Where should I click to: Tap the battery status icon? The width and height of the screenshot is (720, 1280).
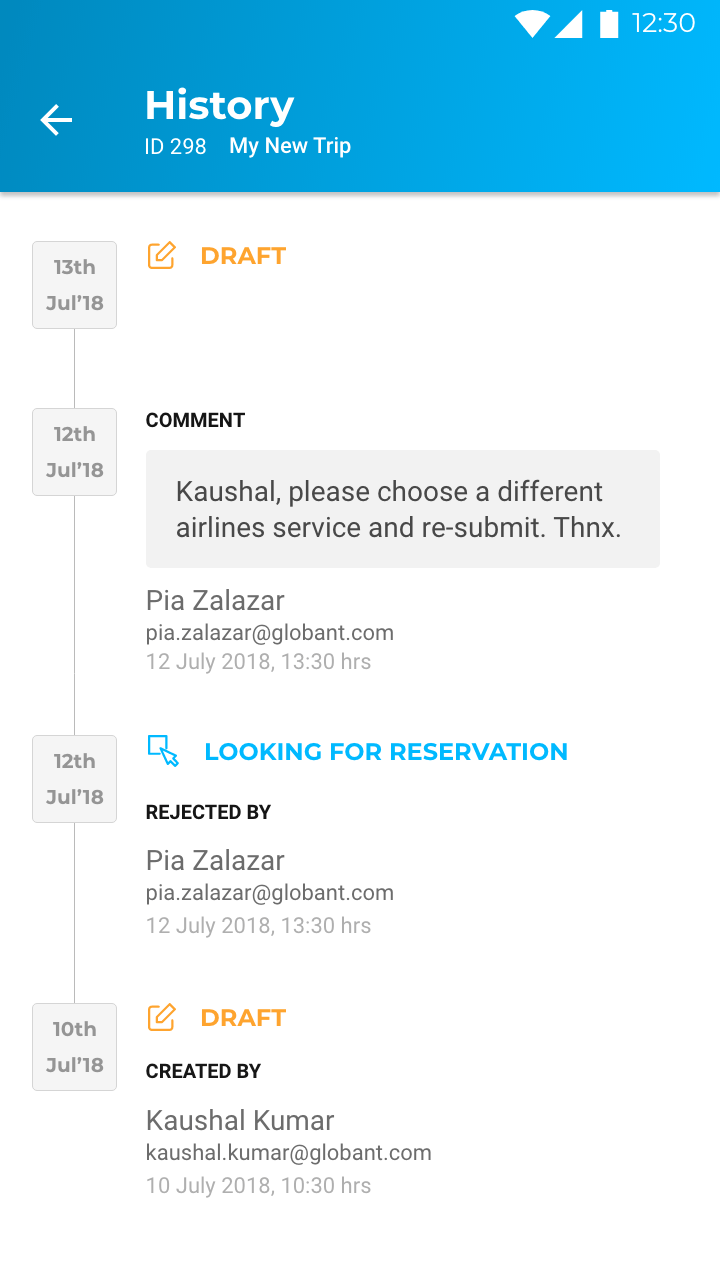point(608,23)
